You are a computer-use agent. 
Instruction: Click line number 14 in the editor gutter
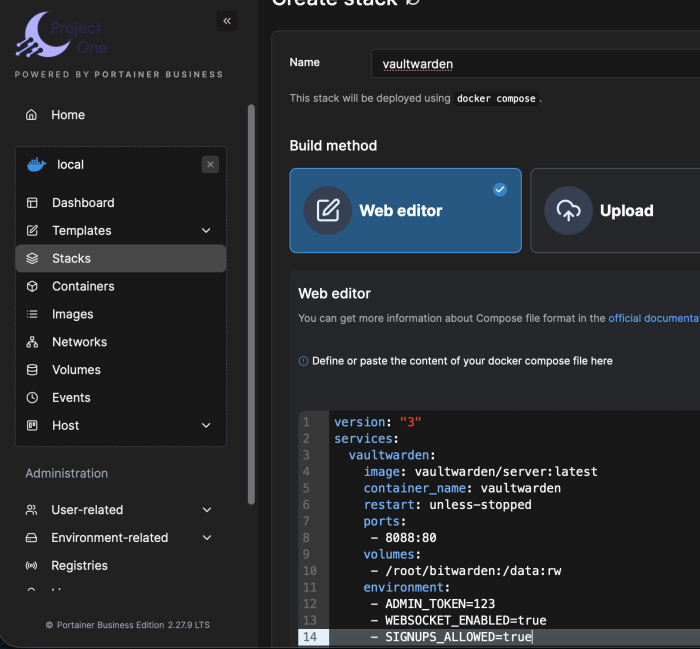click(x=310, y=637)
